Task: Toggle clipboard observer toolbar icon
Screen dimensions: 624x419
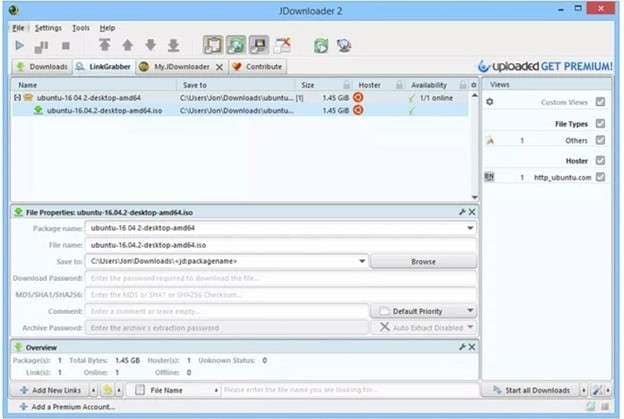Action: [213, 45]
